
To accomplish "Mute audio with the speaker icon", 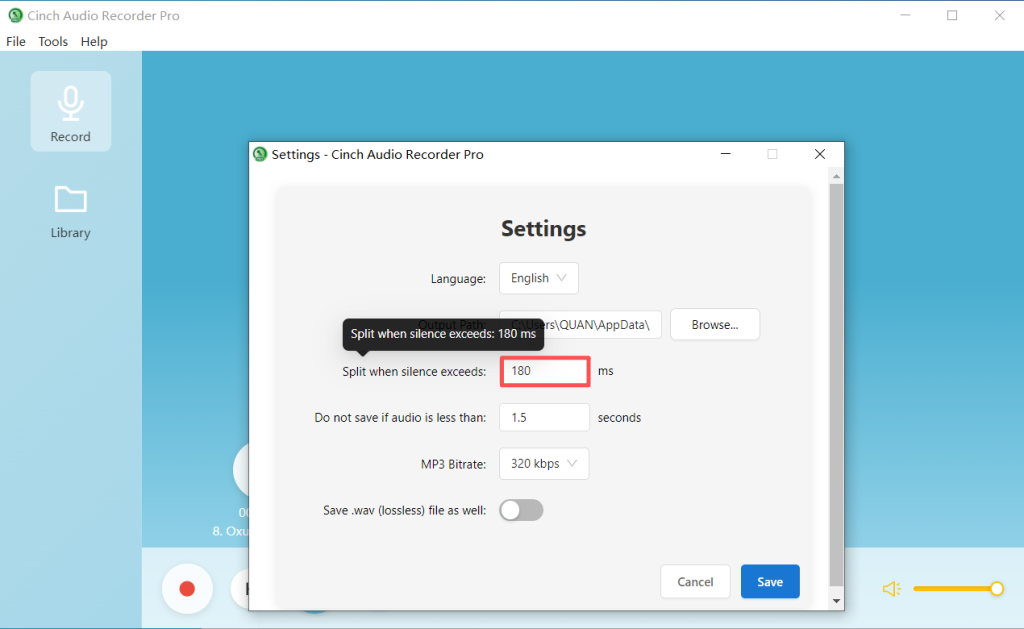I will click(x=892, y=589).
